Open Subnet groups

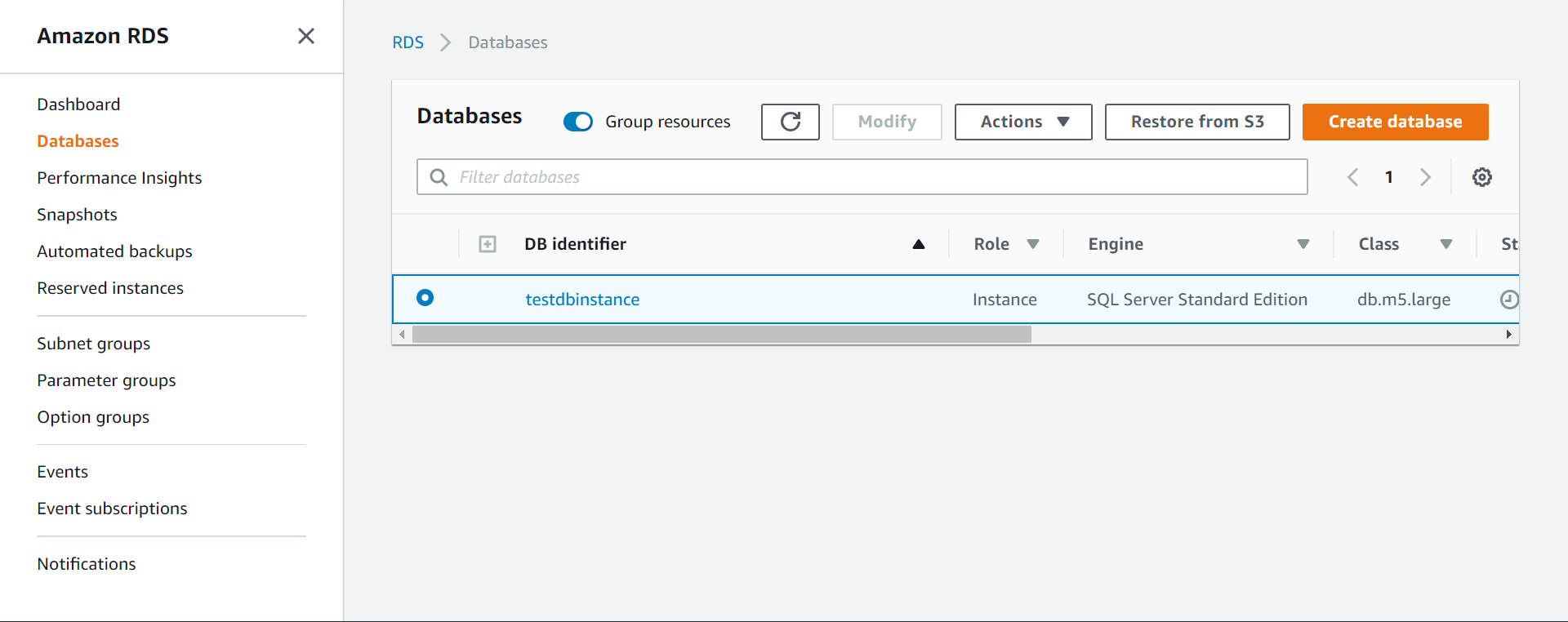[93, 344]
